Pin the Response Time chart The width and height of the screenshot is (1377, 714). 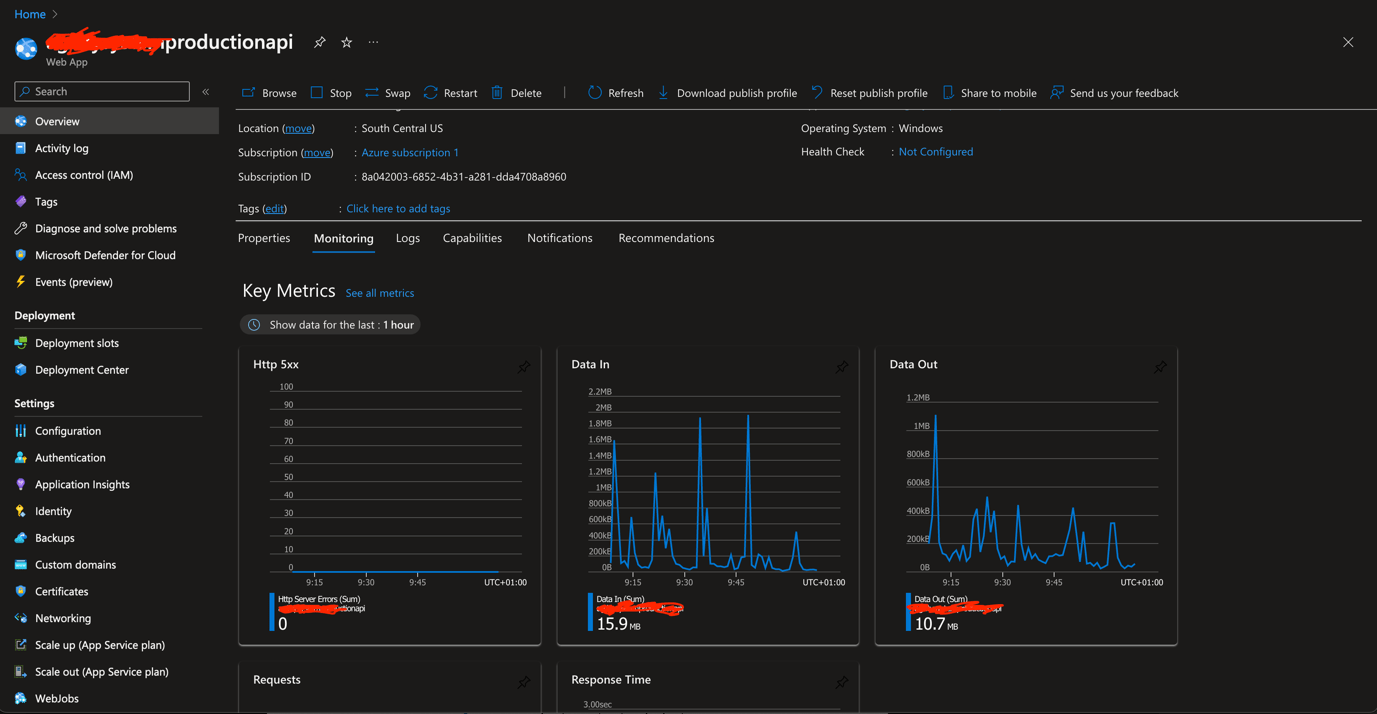842,682
